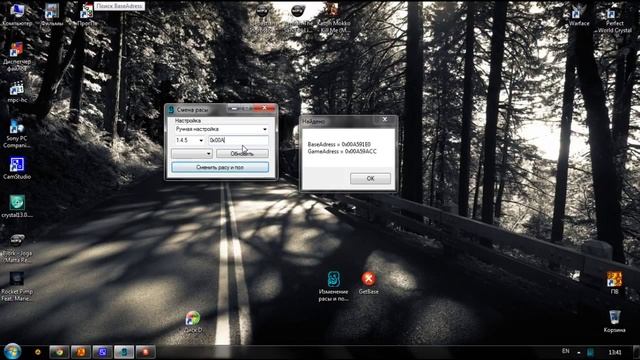The width and height of the screenshot is (640, 360).
Task: Click the 0x00A address input field
Action: 238,140
